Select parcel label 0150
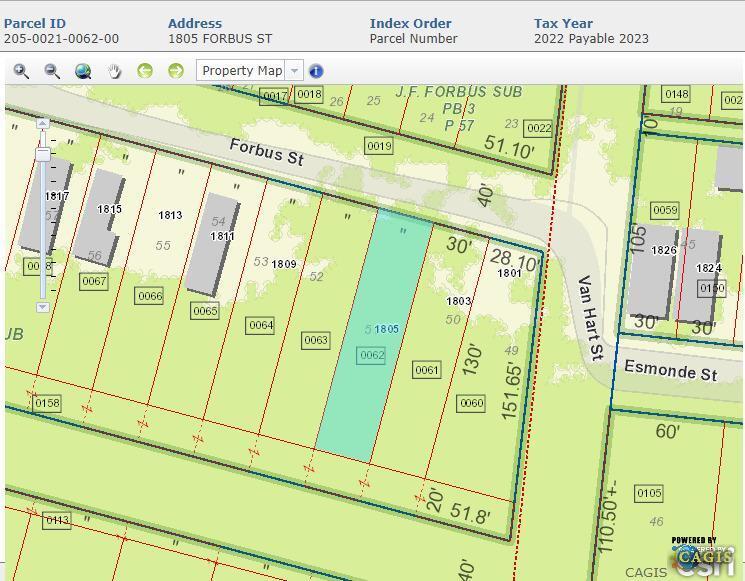The image size is (745, 581). 712,288
